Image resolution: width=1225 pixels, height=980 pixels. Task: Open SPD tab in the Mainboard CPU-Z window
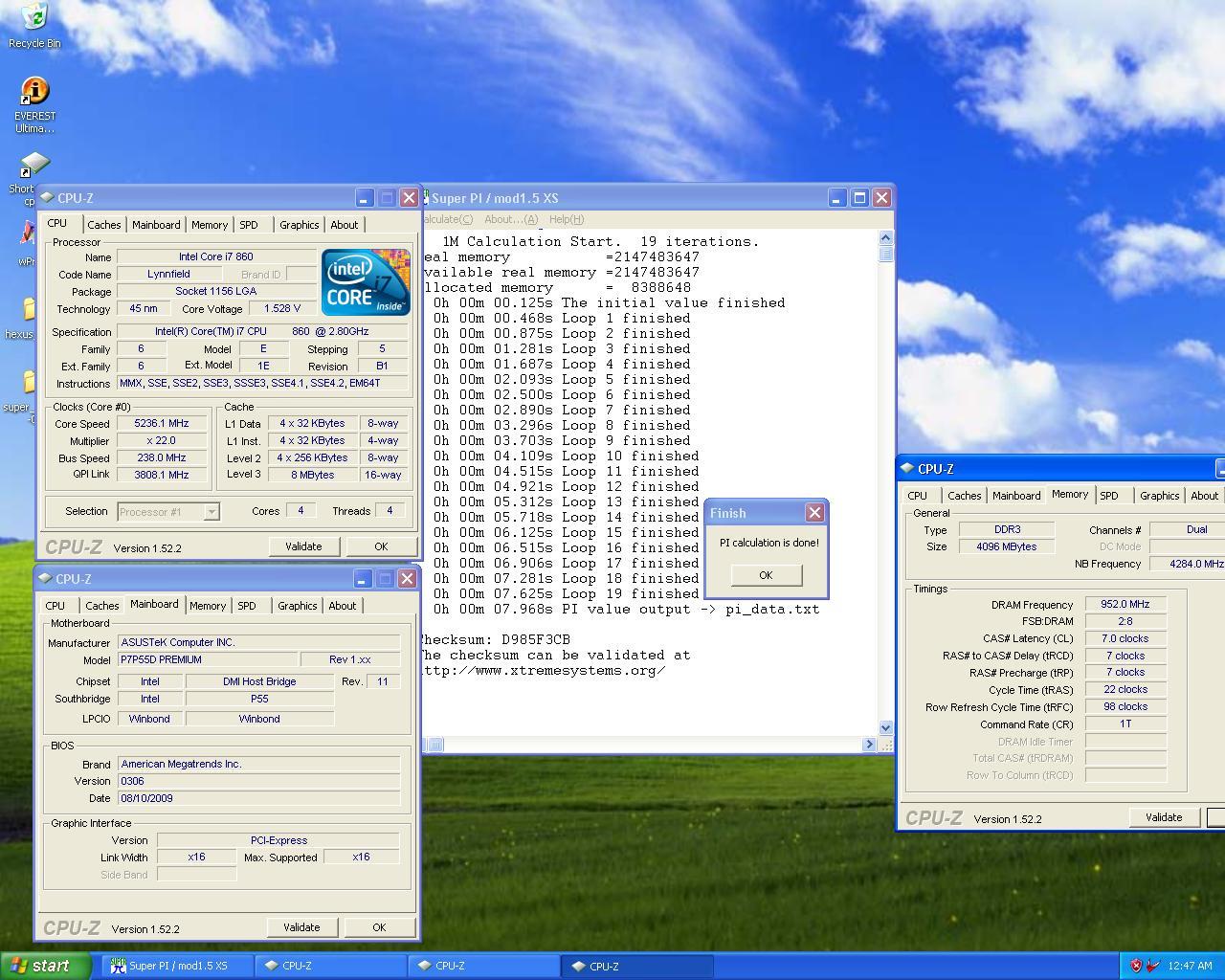click(x=247, y=606)
